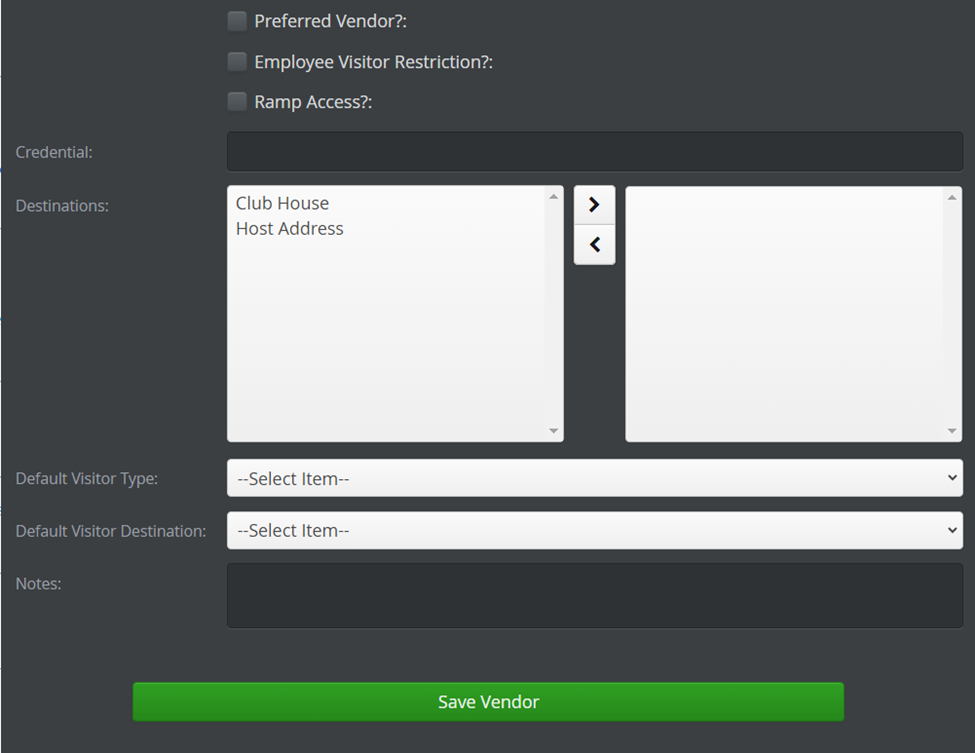The height and width of the screenshot is (753, 975).
Task: Click inside the Notes text area
Action: [594, 596]
